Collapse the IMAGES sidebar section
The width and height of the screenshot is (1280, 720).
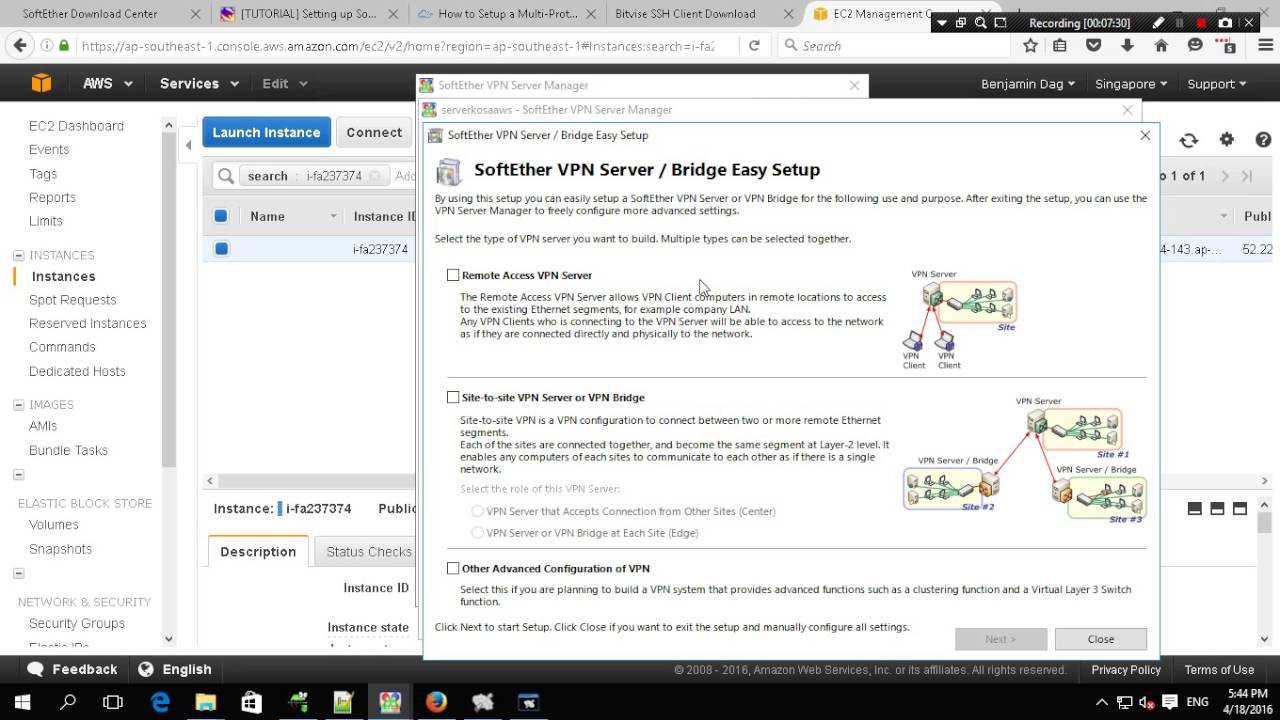tap(19, 405)
